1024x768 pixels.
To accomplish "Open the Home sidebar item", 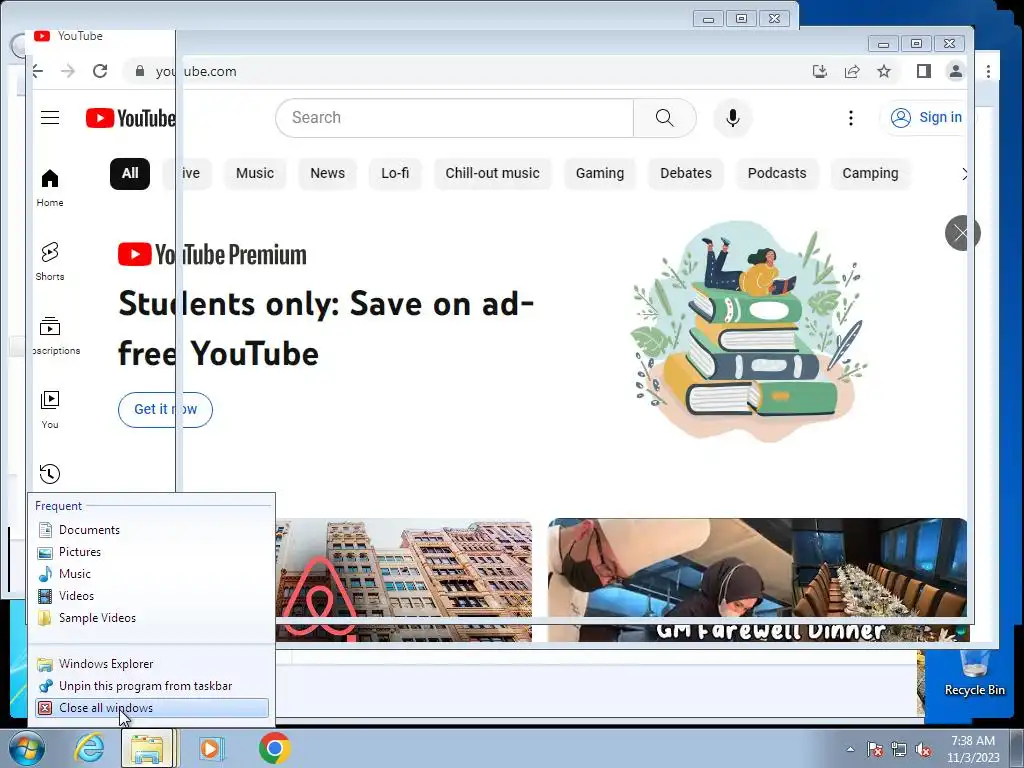I will coord(50,188).
